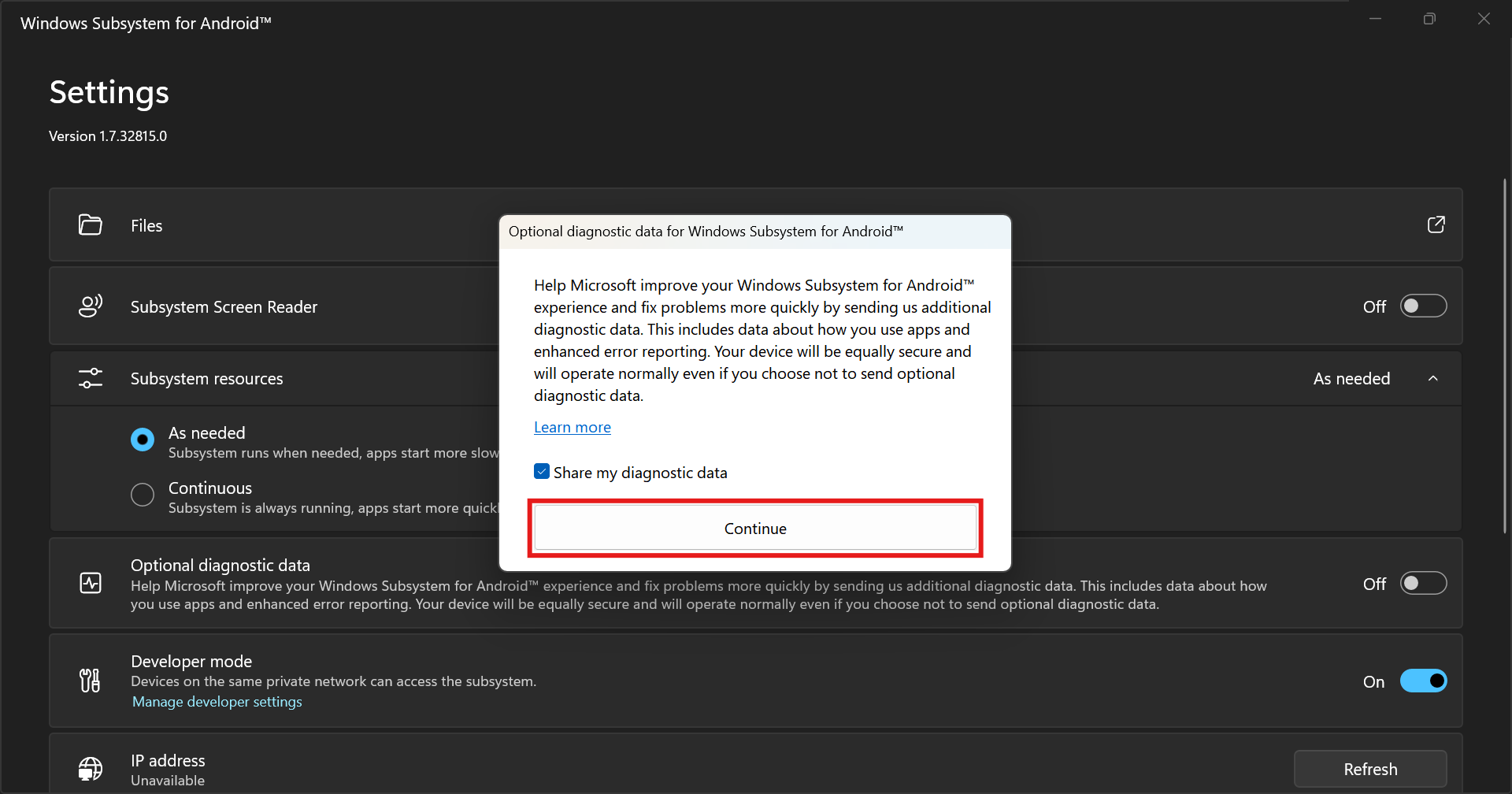Screen dimensions: 1512x794
Task: Turn off Developer mode switch
Action: 1423,681
